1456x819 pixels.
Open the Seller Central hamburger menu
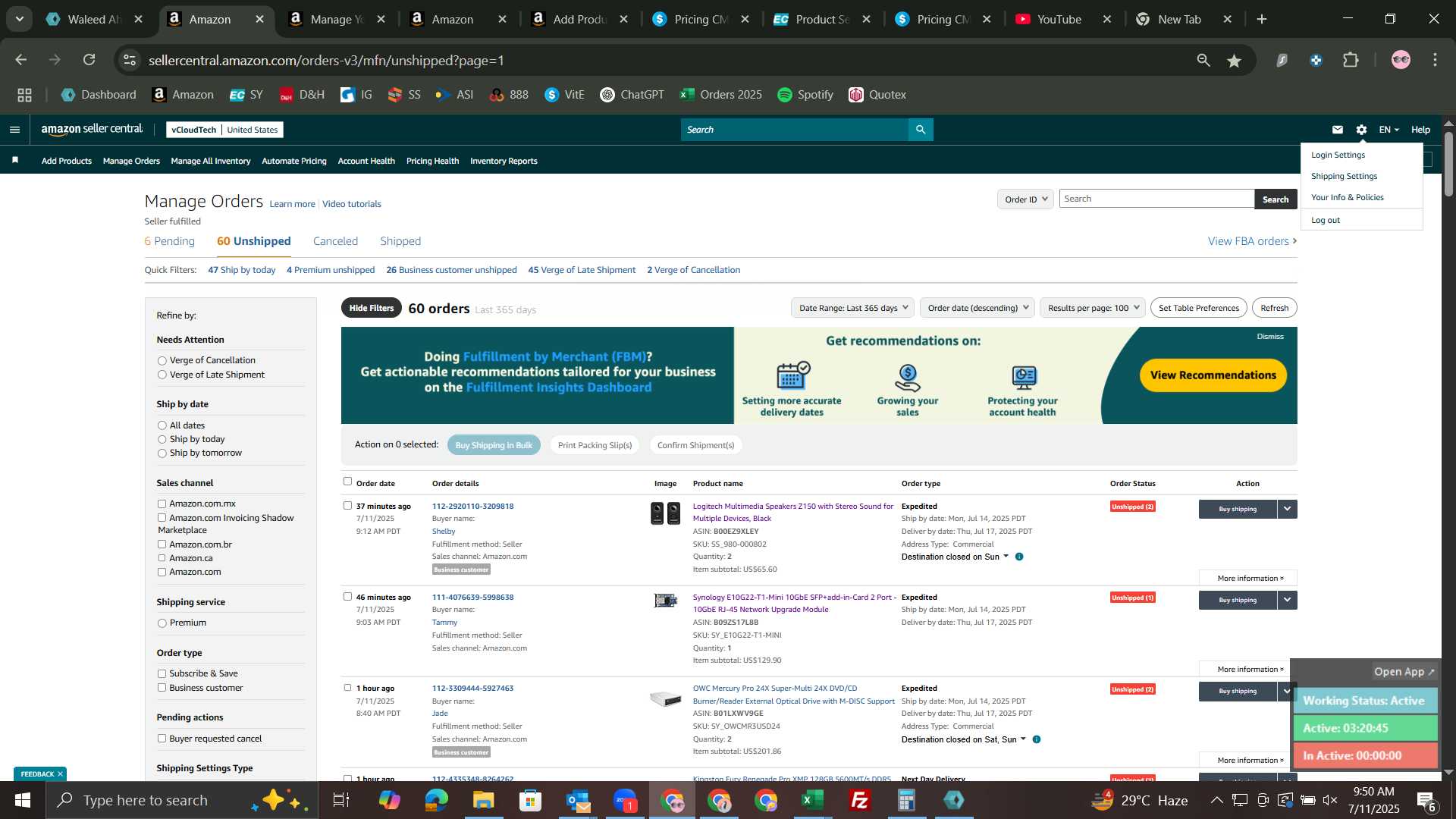[14, 130]
